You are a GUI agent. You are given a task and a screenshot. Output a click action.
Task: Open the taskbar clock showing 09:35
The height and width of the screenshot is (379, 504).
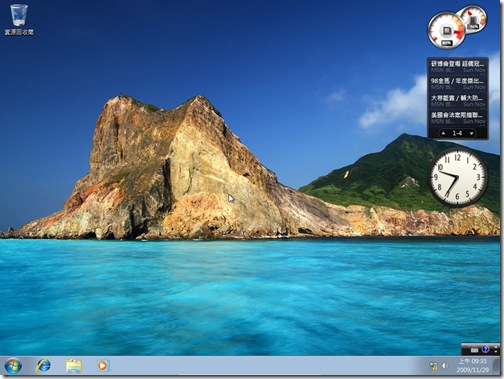coord(473,366)
